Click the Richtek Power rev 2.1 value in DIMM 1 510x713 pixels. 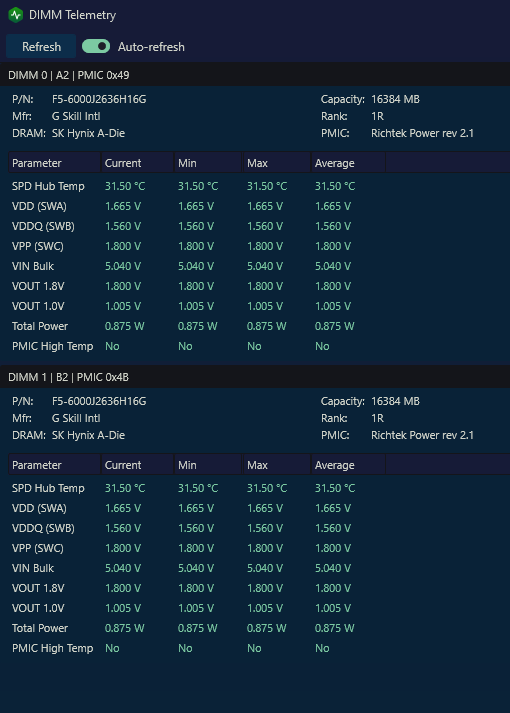click(x=422, y=435)
